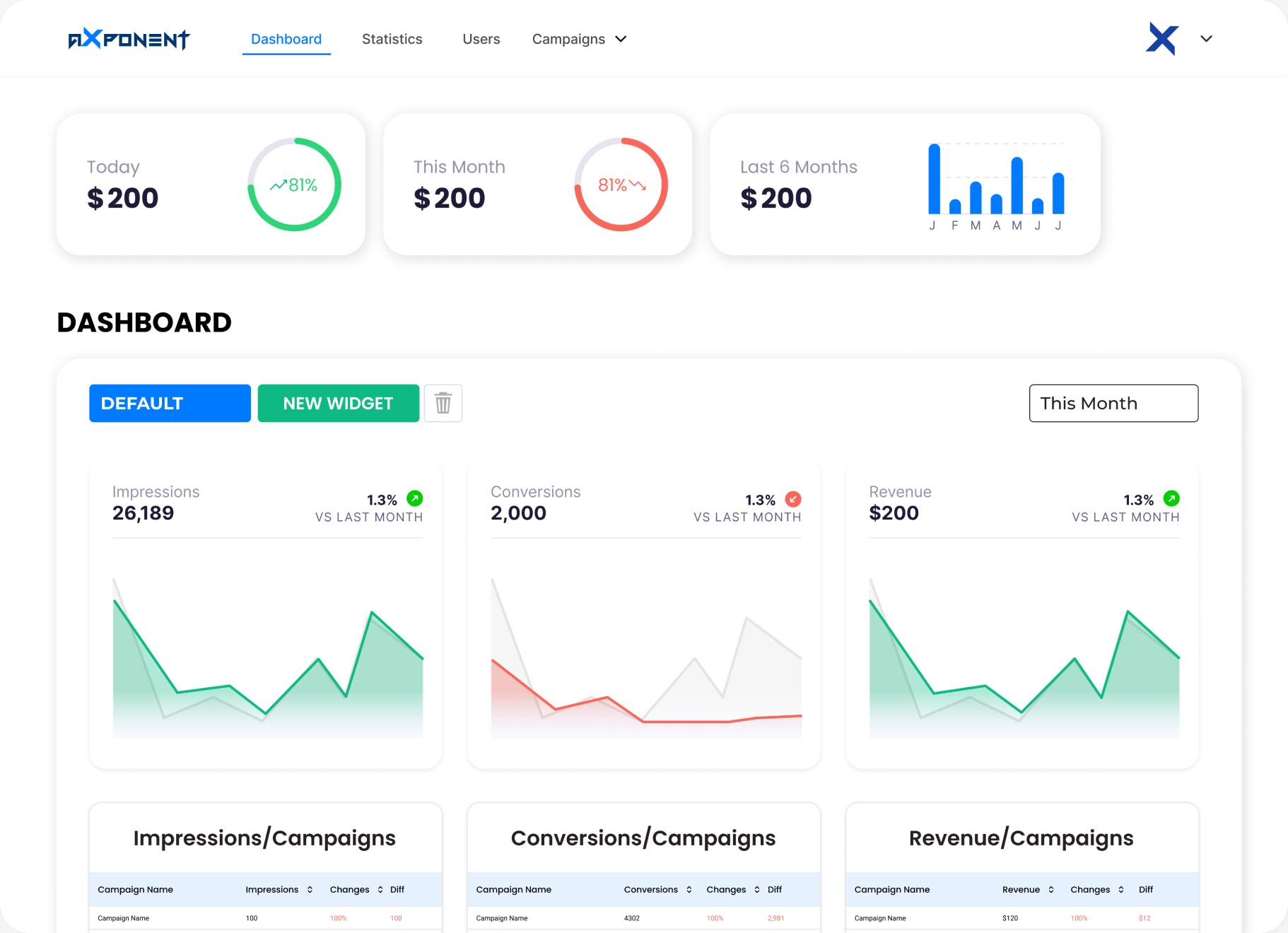This screenshot has height=933, width=1288.
Task: Go to the Users tab
Action: [481, 39]
